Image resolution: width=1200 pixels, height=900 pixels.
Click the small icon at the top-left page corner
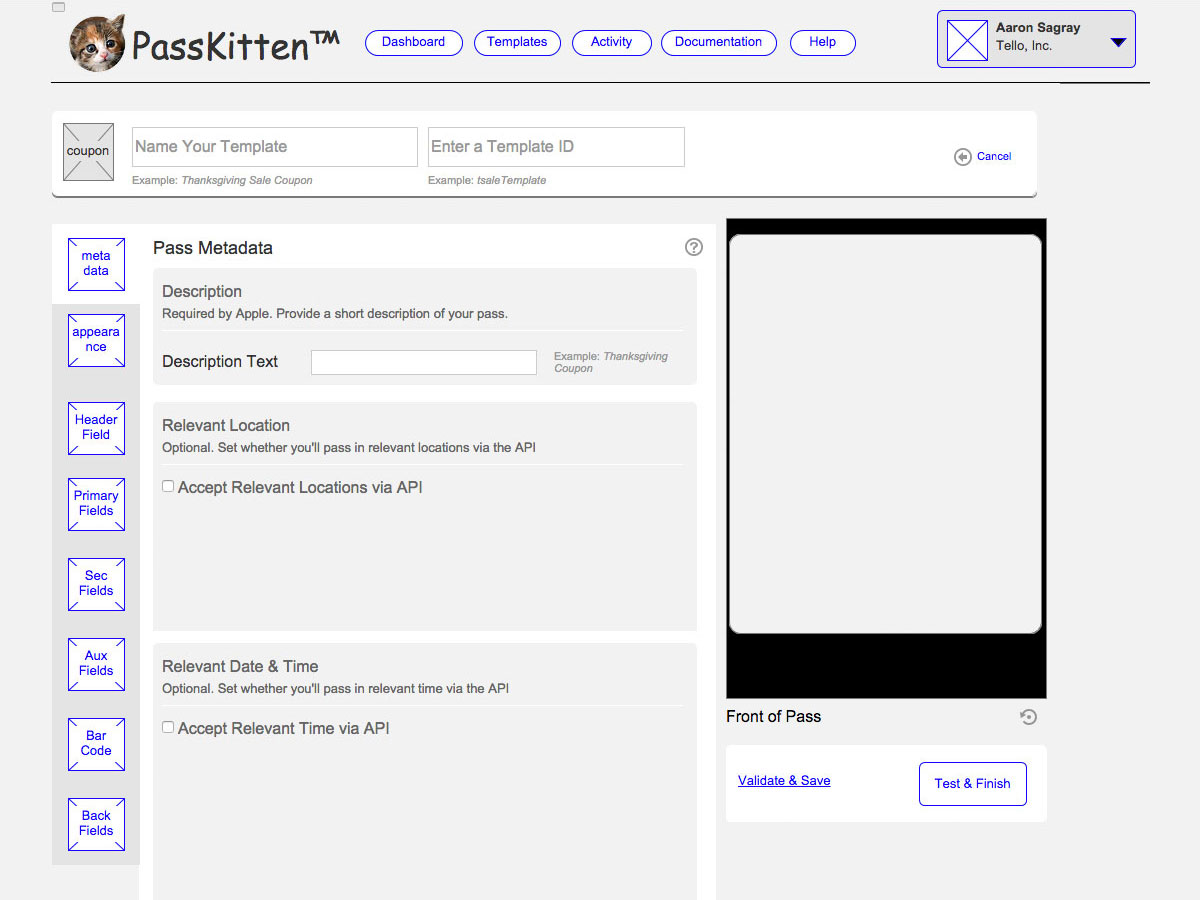(58, 7)
